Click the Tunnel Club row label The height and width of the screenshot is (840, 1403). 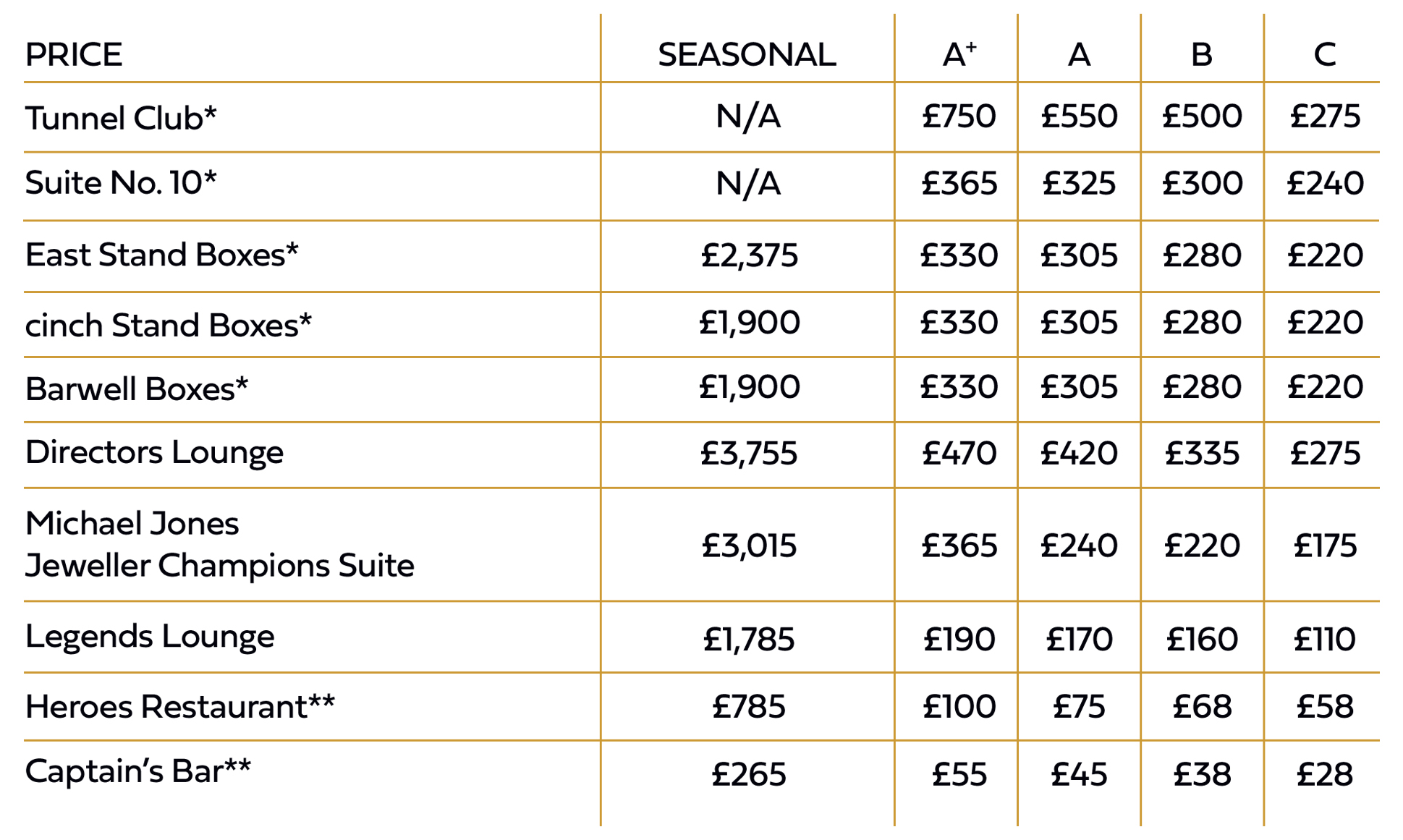[121, 118]
